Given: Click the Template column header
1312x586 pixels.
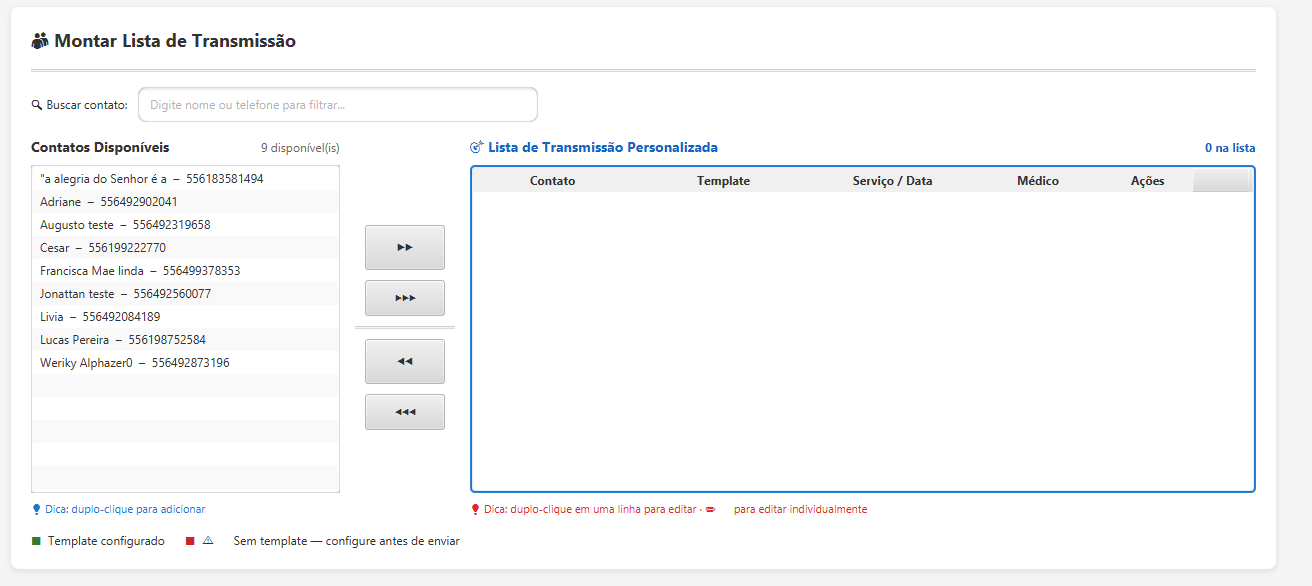Looking at the screenshot, I should (x=723, y=181).
